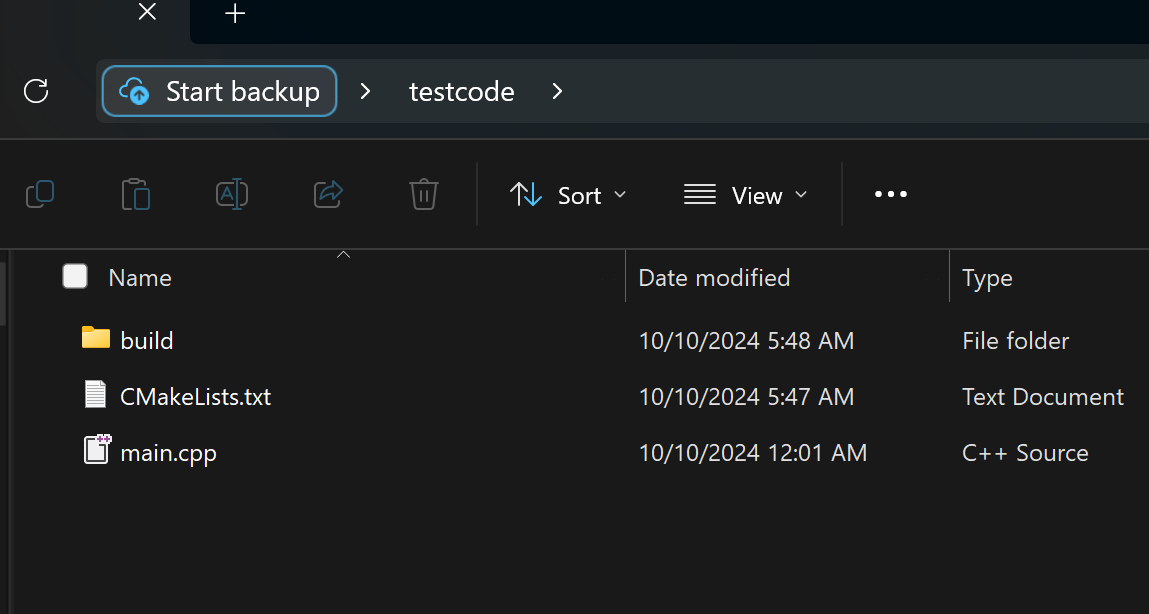This screenshot has height=614, width=1149.
Task: Click the 10/10/2024 5:47 AM date cell
Action: click(746, 396)
